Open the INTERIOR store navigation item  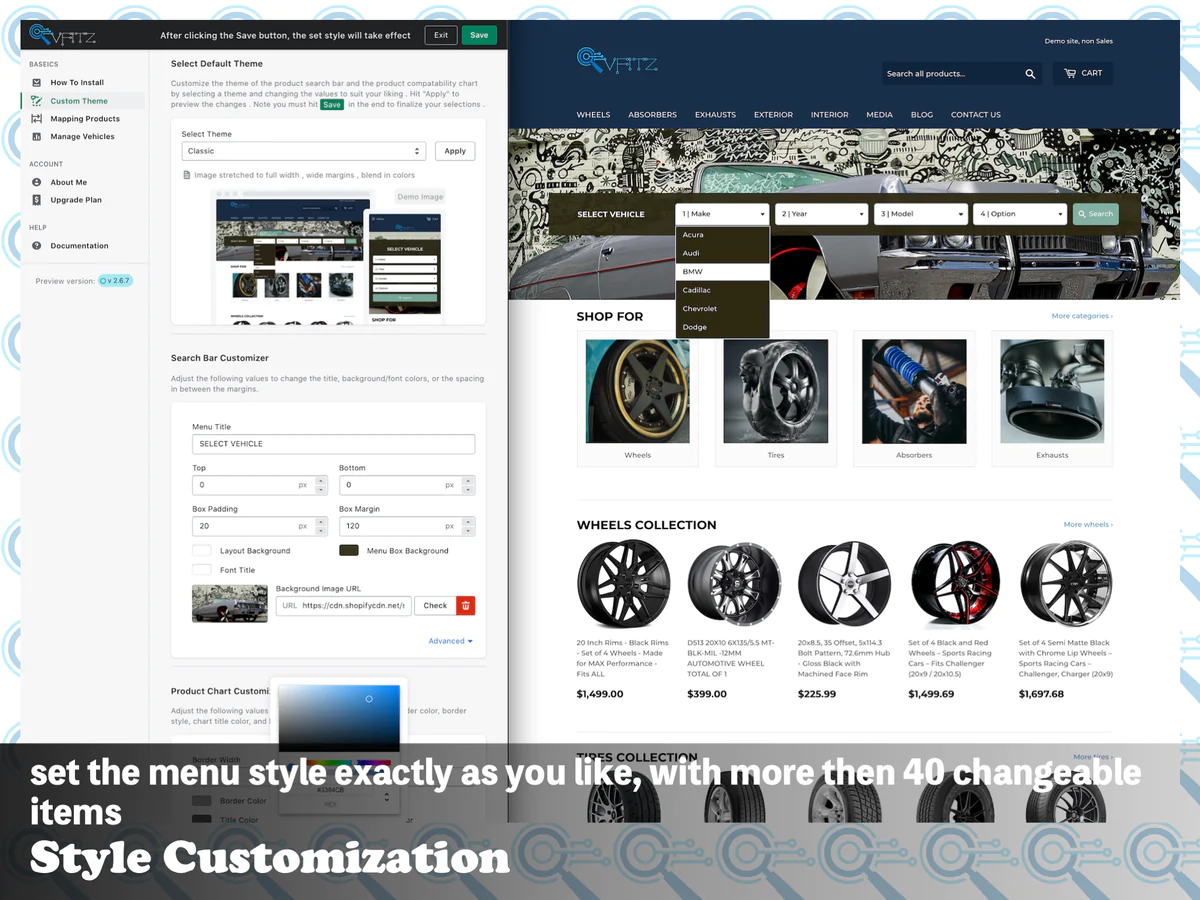pyautogui.click(x=829, y=115)
